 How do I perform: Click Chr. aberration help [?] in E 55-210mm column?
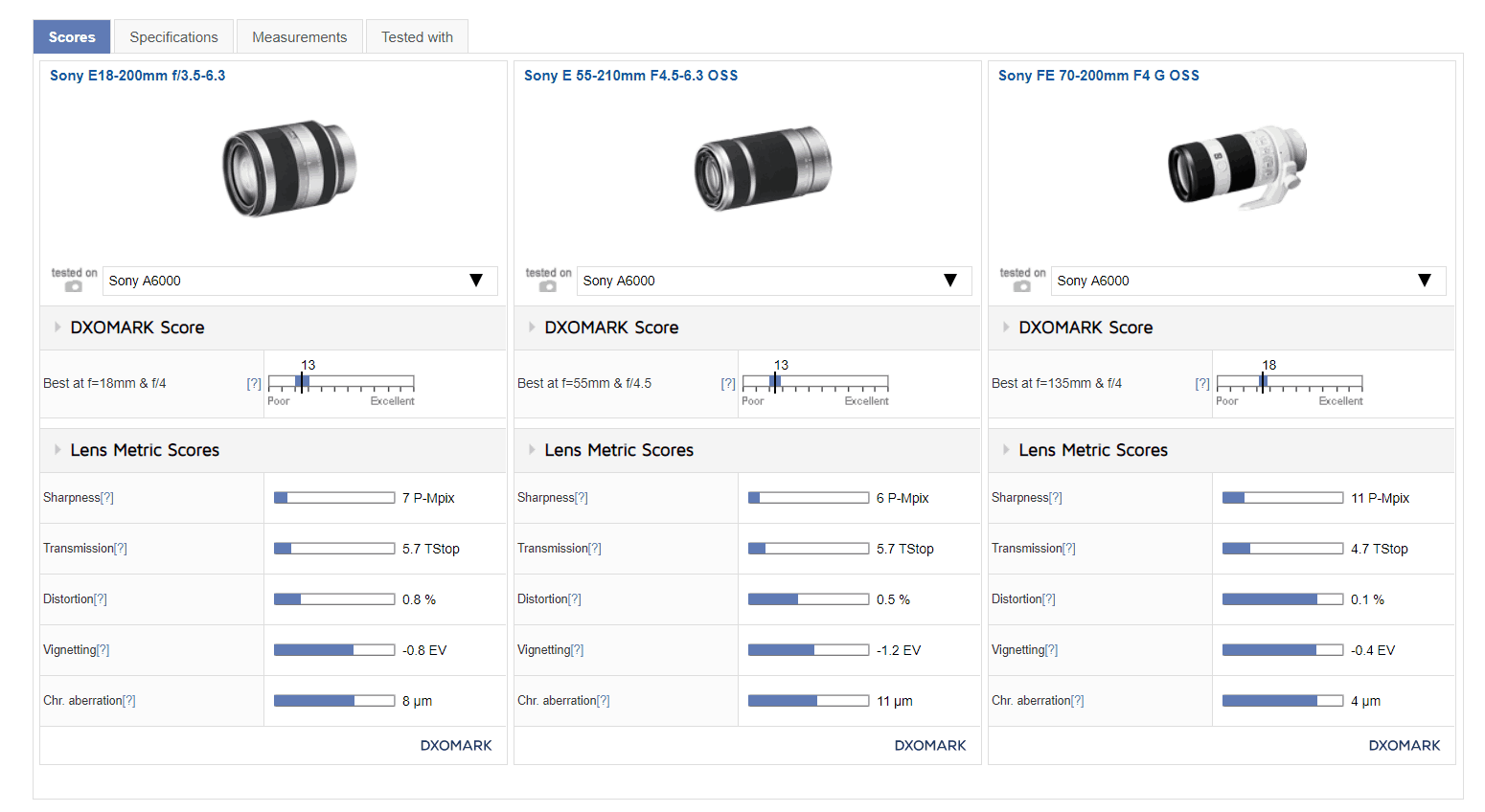(x=604, y=701)
